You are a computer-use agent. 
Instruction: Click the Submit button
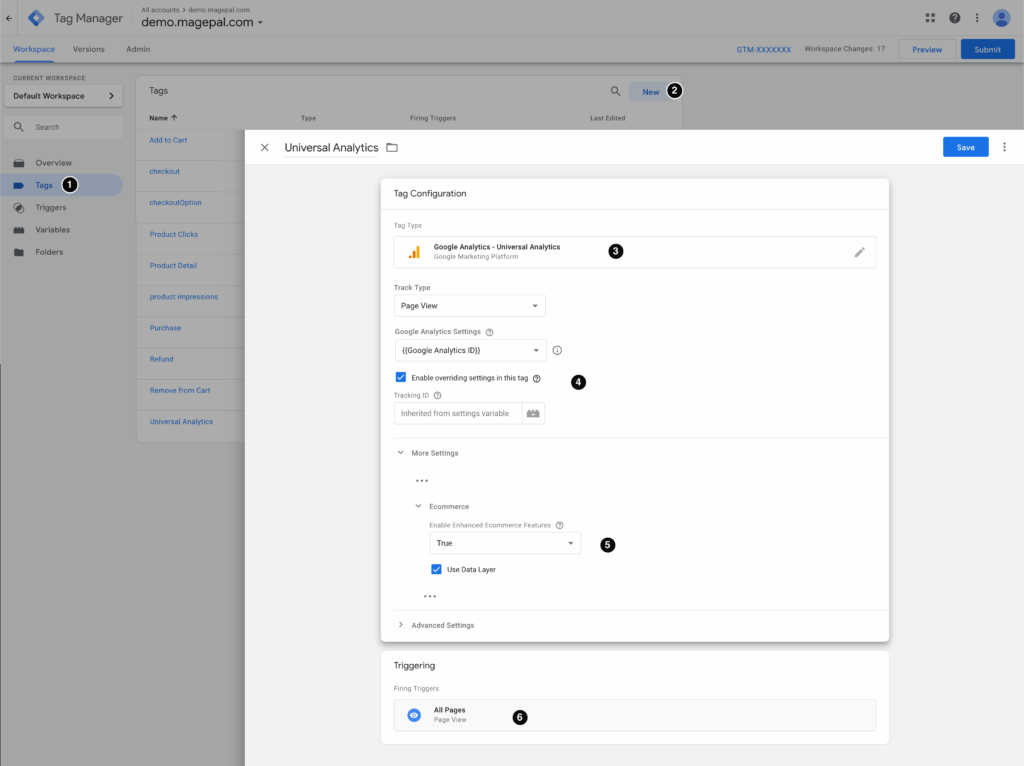pyautogui.click(x=987, y=50)
